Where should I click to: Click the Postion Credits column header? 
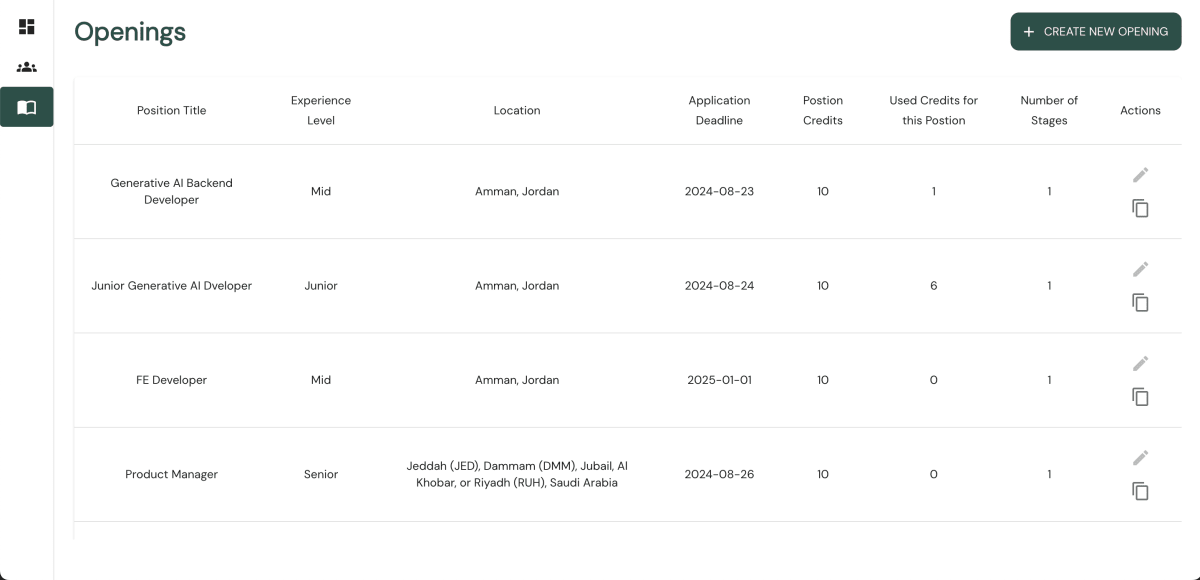click(823, 110)
